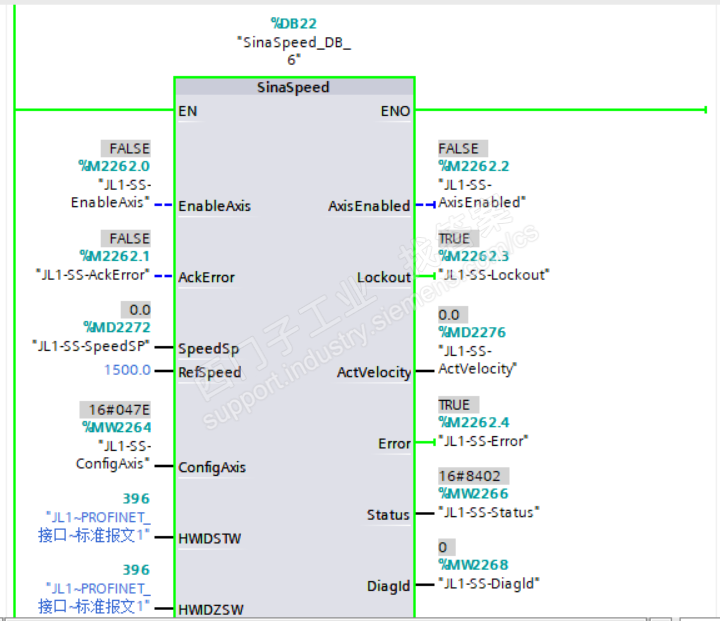Select the AckError input parameter

206,277
